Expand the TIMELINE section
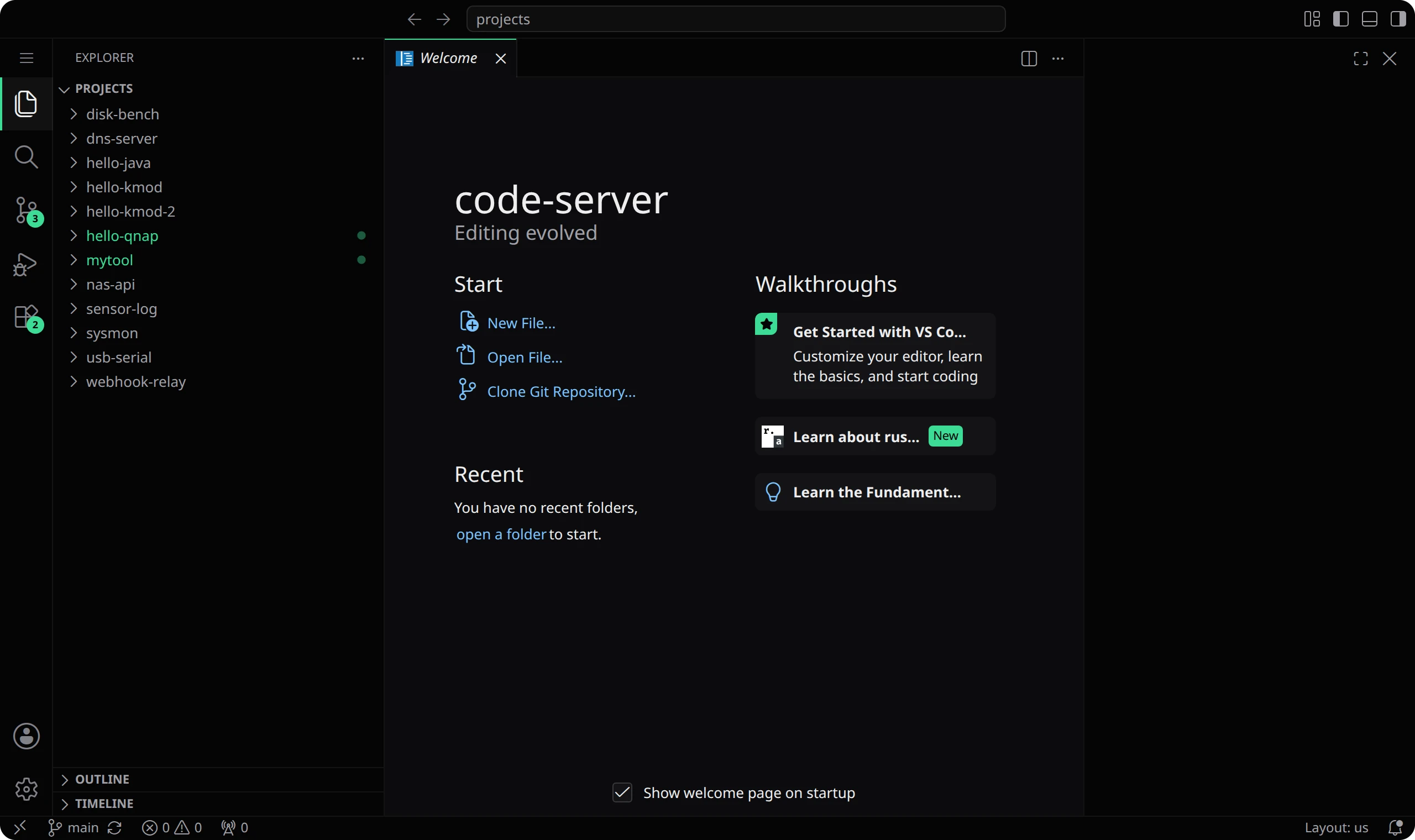Screen dimensions: 1415x840 tap(218, 804)
